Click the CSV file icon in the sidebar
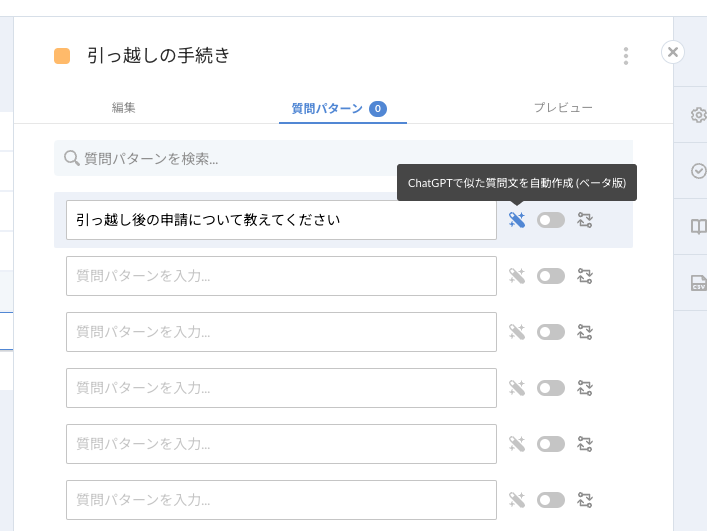Image resolution: width=707 pixels, height=531 pixels. [x=698, y=283]
